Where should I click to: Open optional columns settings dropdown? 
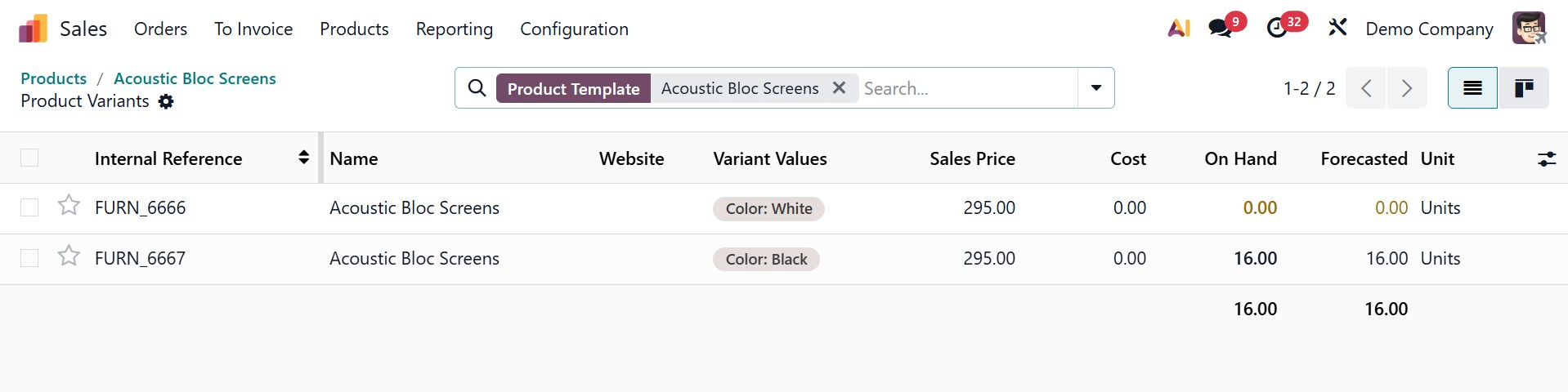[x=1546, y=159]
